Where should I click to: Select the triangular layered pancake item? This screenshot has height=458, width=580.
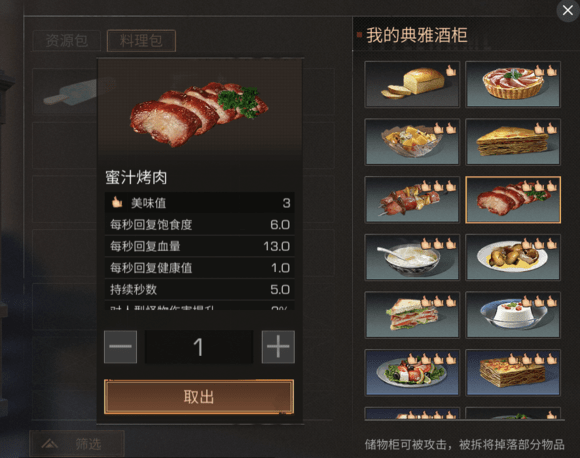[x=513, y=142]
